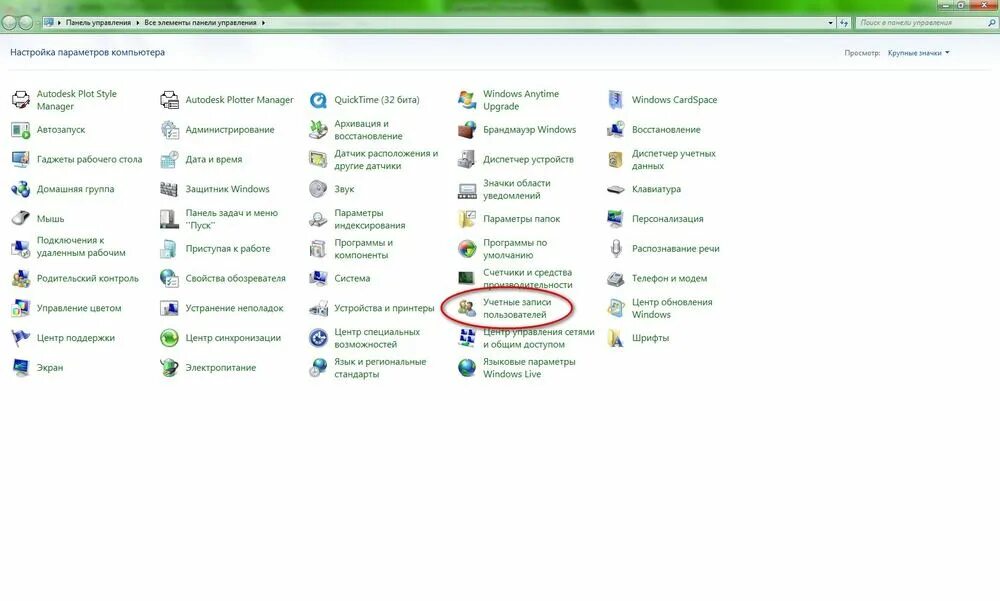Viewport: 1000px width, 601px height.
Task: Open the Экран icon
Action: (x=20, y=367)
